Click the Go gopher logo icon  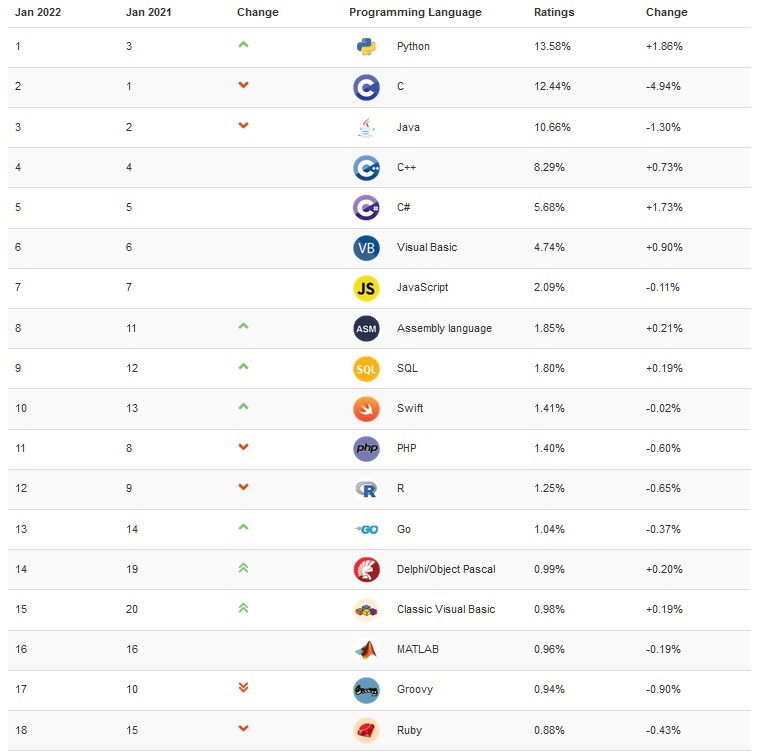(x=366, y=529)
